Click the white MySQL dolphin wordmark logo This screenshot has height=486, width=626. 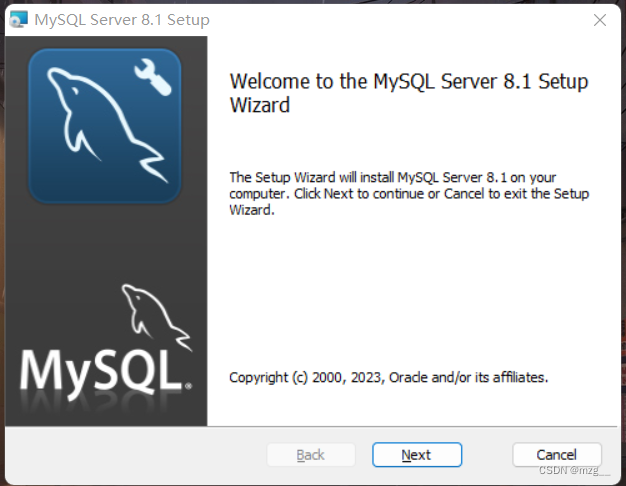106,343
